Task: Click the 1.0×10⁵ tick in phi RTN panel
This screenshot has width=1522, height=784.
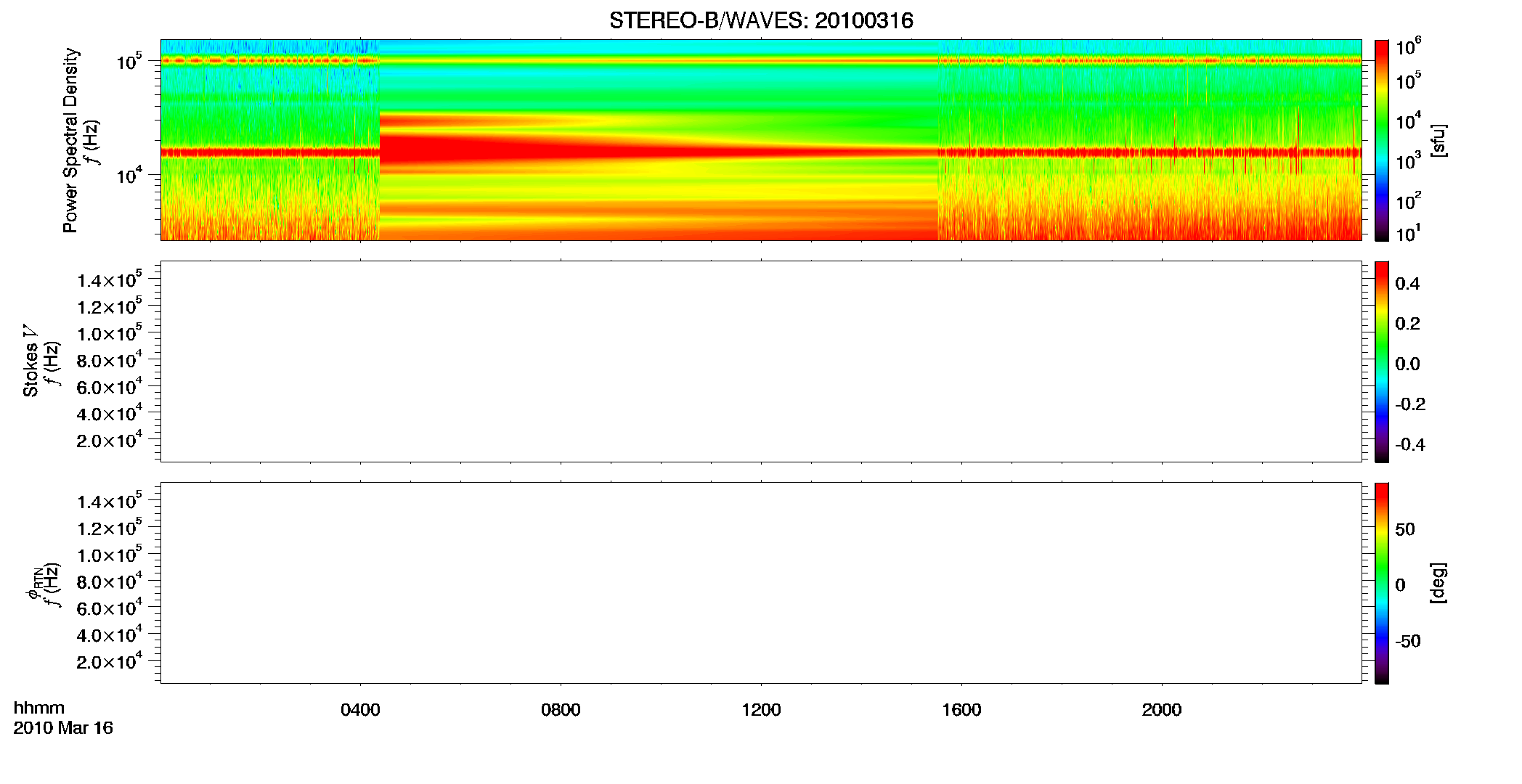Action: tap(109, 555)
